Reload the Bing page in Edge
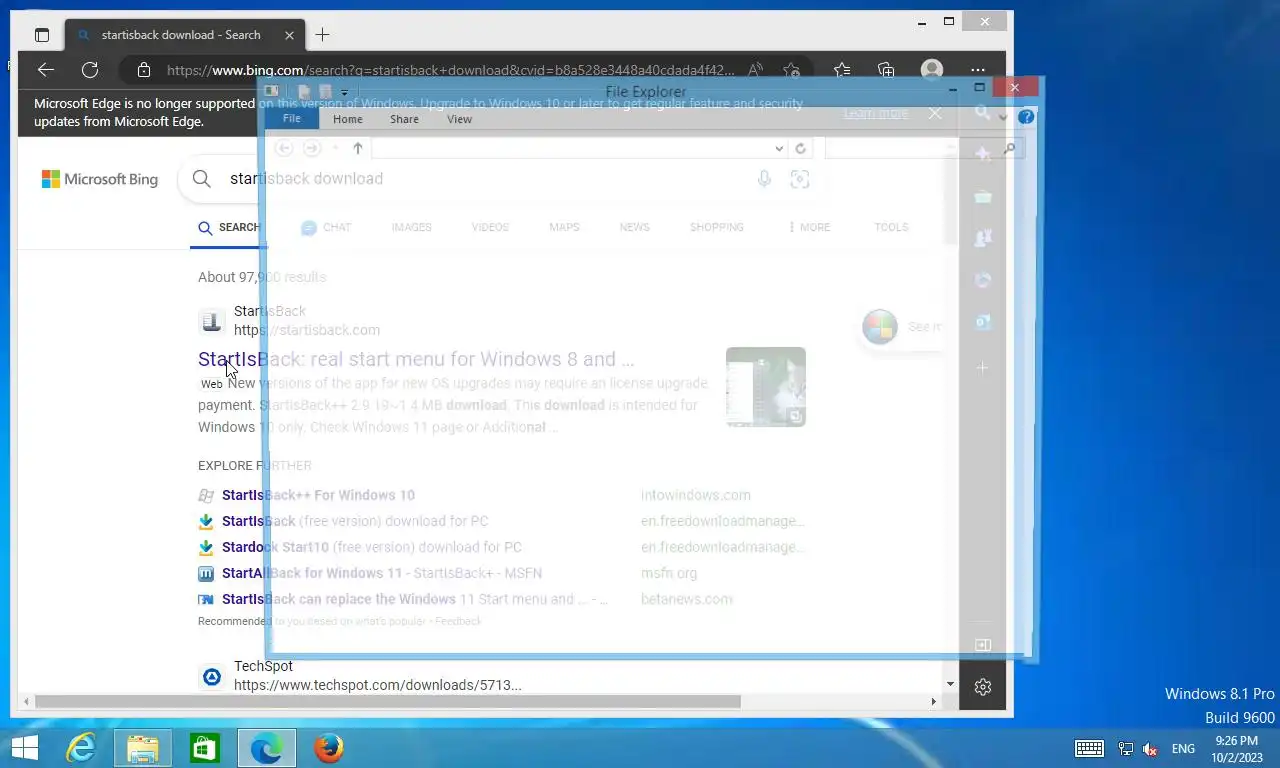 [x=90, y=70]
